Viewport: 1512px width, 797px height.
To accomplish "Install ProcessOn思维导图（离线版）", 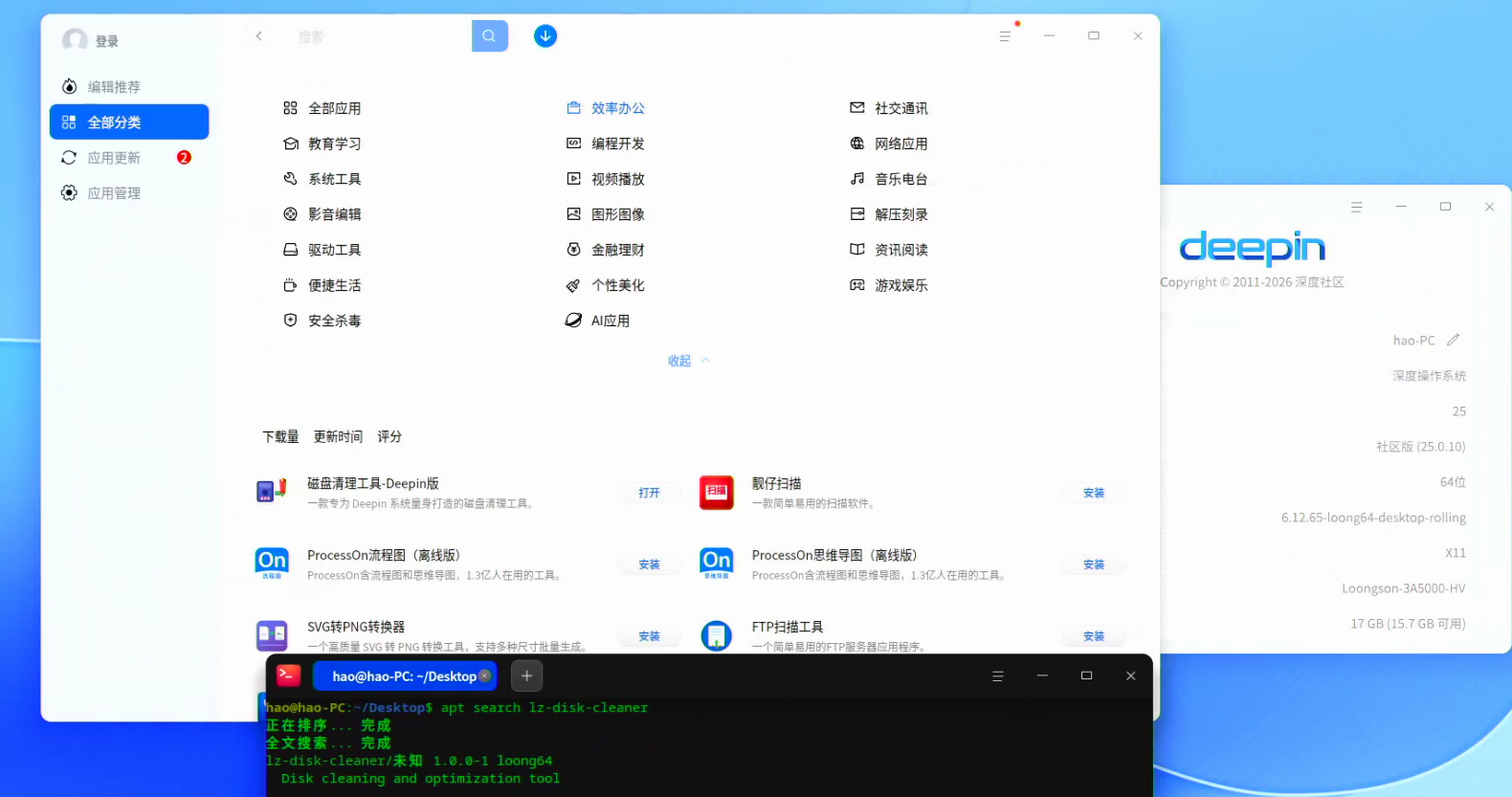I will [x=1094, y=565].
